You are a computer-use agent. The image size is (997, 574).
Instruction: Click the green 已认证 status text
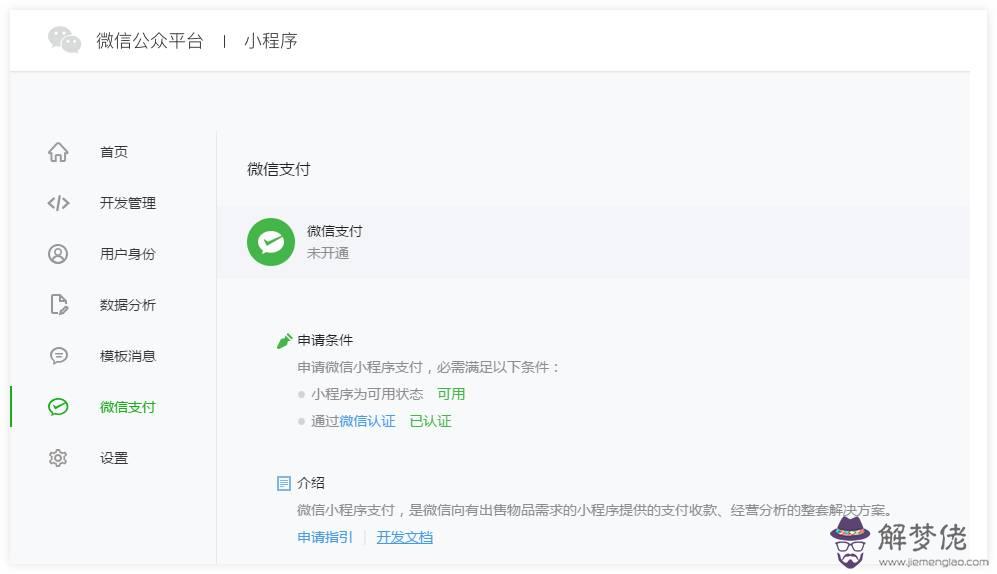tap(430, 421)
